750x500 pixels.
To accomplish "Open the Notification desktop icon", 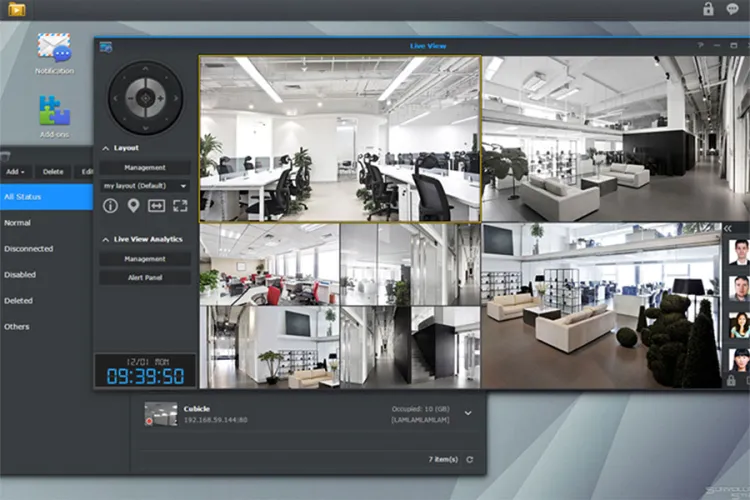I will point(54,50).
